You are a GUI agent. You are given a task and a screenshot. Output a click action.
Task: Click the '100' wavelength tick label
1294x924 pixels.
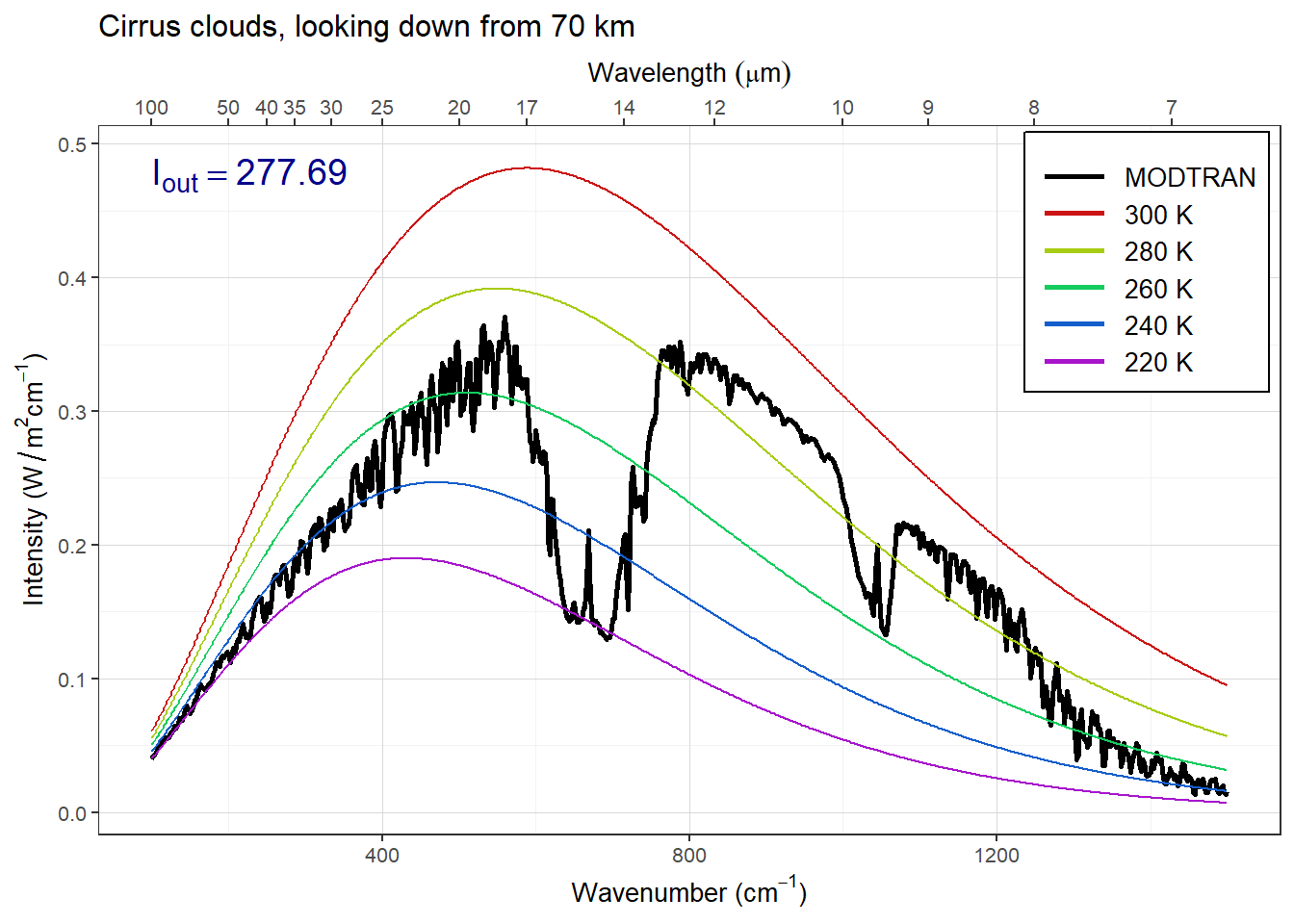[x=151, y=108]
